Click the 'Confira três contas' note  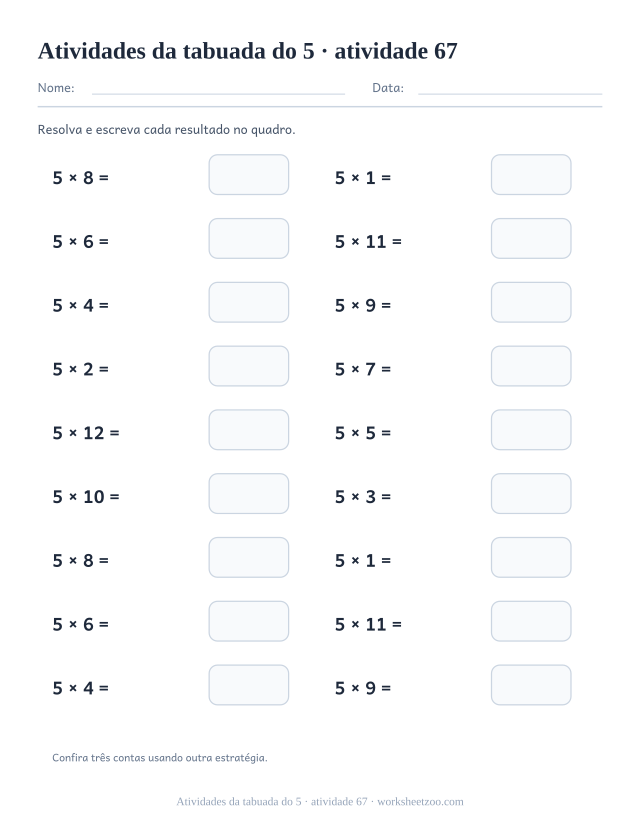160,758
